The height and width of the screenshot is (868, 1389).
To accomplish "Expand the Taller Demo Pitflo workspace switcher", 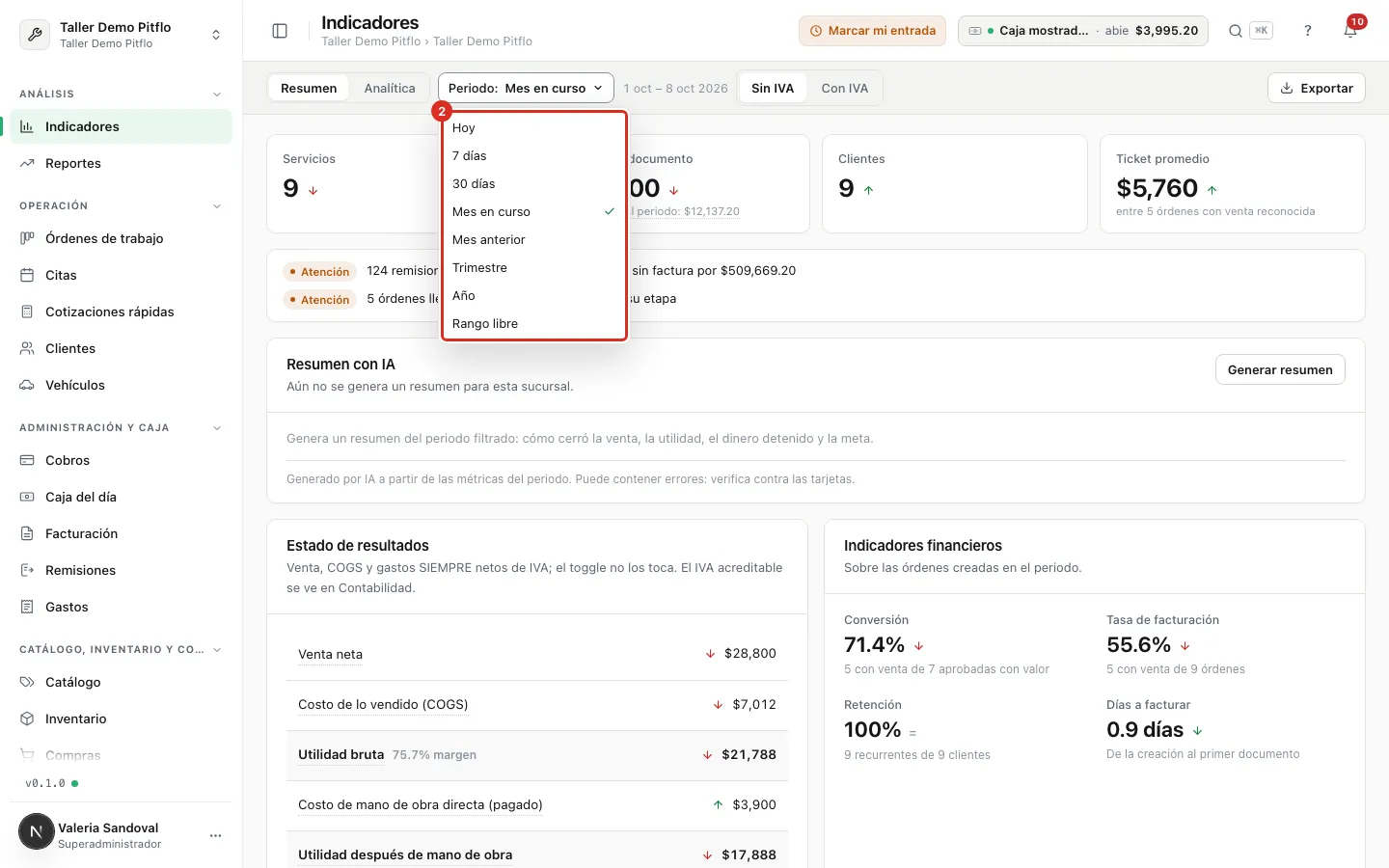I will pos(121,35).
